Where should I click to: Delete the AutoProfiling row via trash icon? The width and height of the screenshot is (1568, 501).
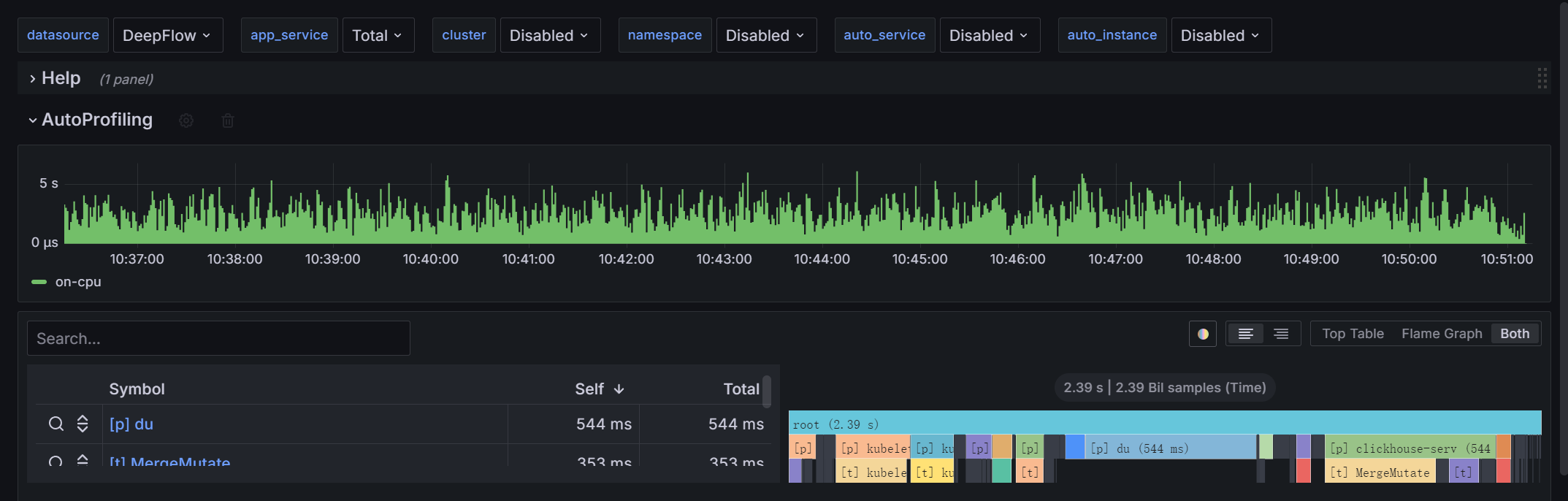[228, 121]
